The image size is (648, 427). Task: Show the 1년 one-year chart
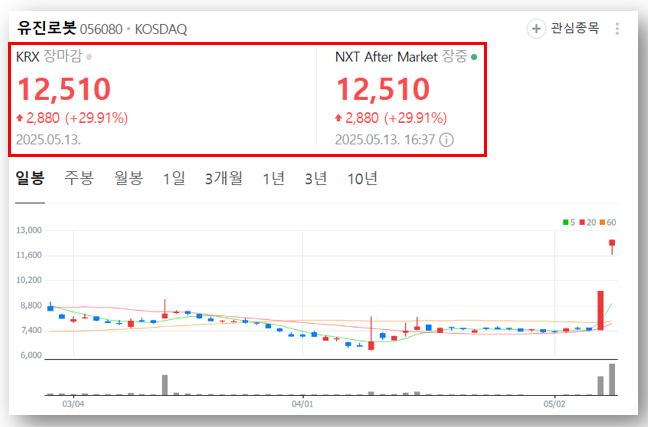point(274,178)
